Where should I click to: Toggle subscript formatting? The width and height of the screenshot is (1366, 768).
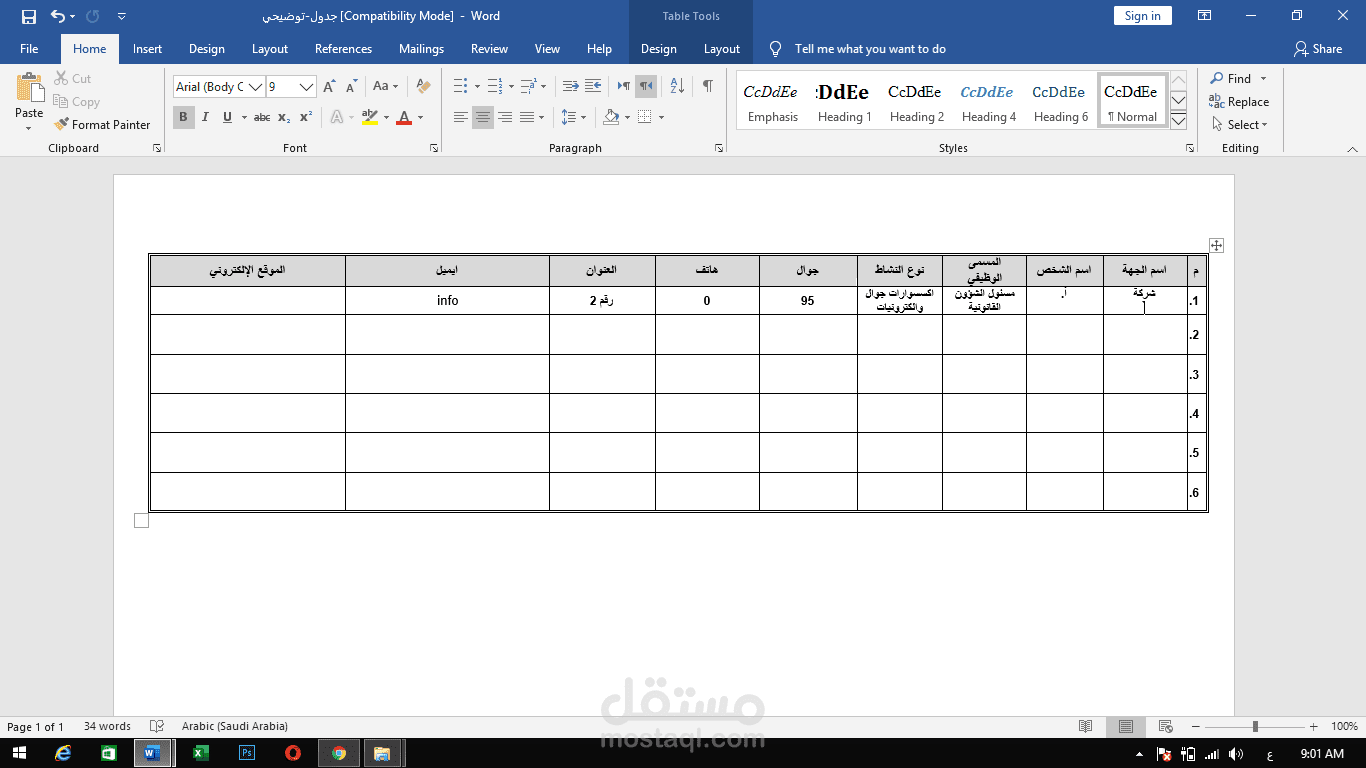(284, 117)
